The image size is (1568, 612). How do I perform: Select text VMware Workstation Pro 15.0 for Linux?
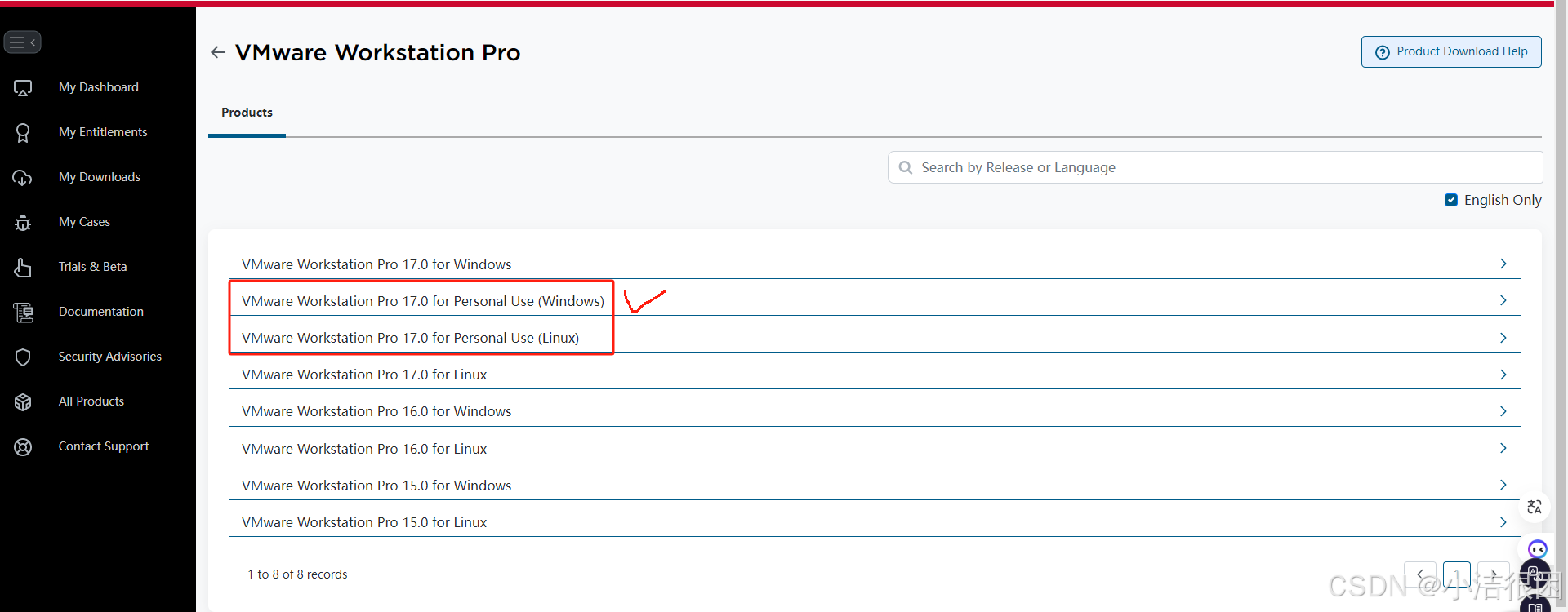[364, 522]
